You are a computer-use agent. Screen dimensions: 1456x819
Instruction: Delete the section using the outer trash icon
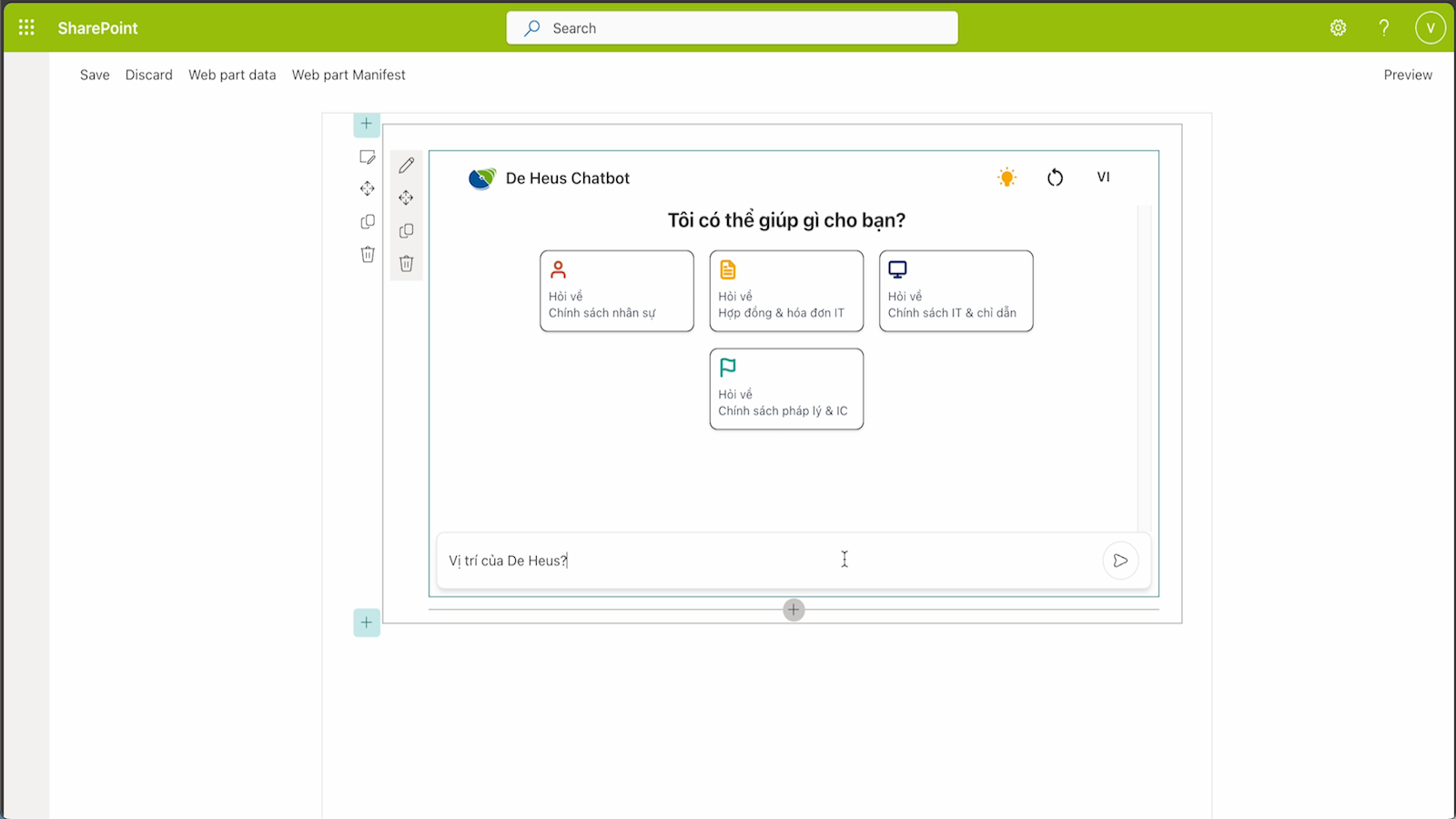368,255
